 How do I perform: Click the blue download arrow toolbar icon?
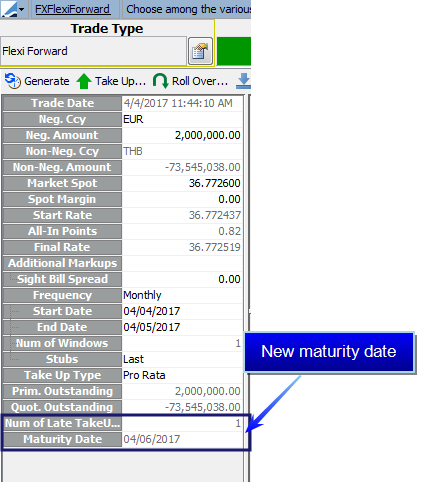244,81
